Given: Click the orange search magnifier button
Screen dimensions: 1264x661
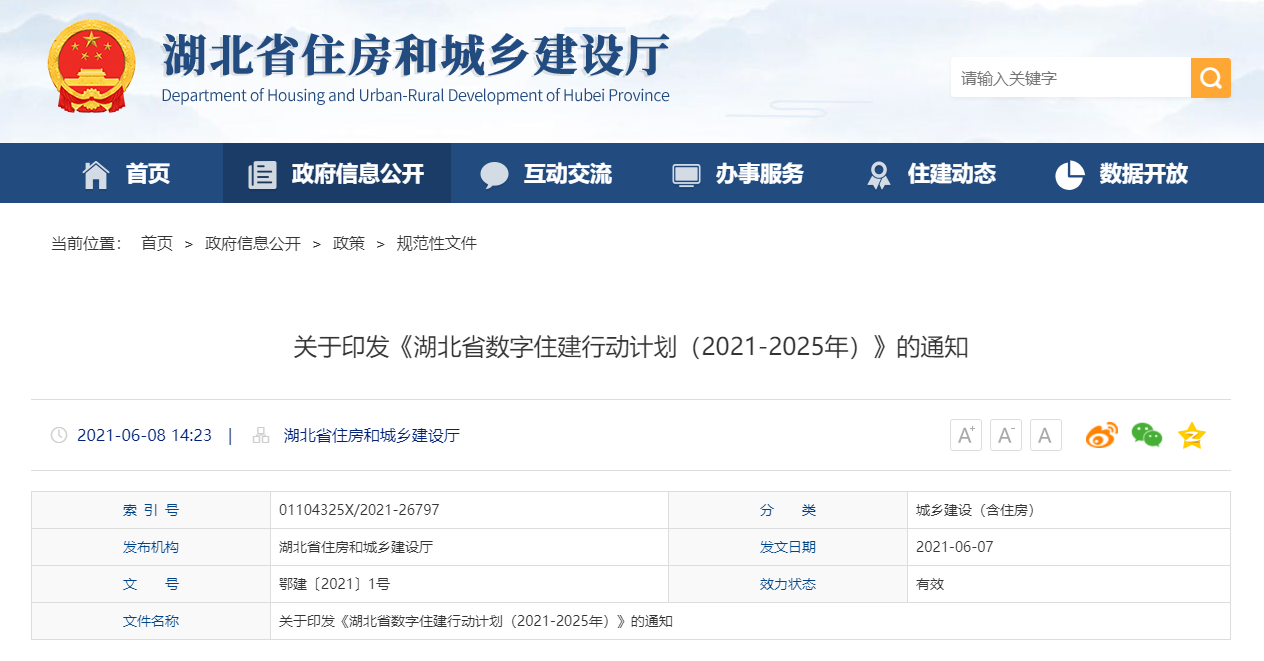Looking at the screenshot, I should point(1210,78).
